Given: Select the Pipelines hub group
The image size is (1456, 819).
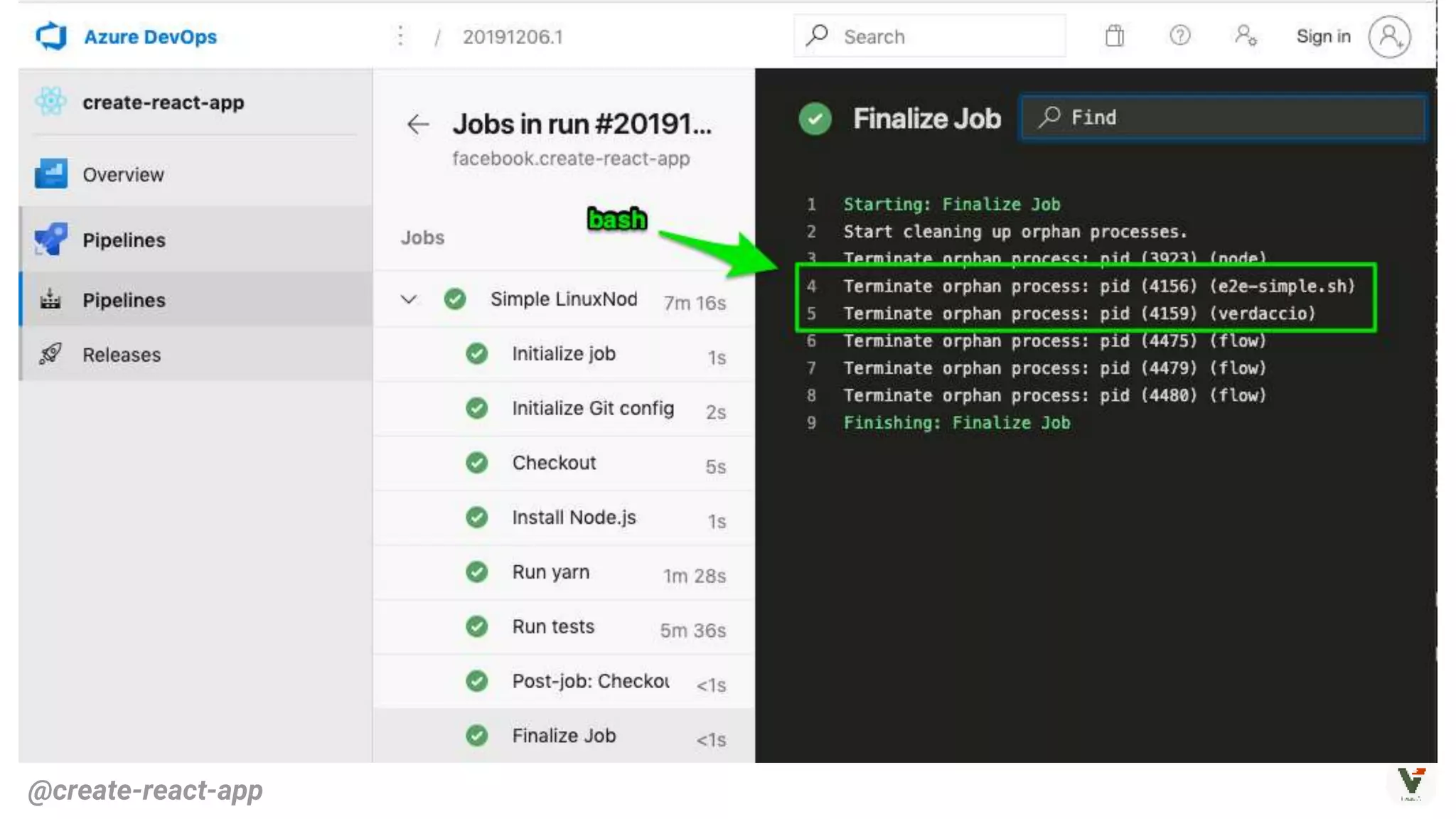Looking at the screenshot, I should [196, 240].
